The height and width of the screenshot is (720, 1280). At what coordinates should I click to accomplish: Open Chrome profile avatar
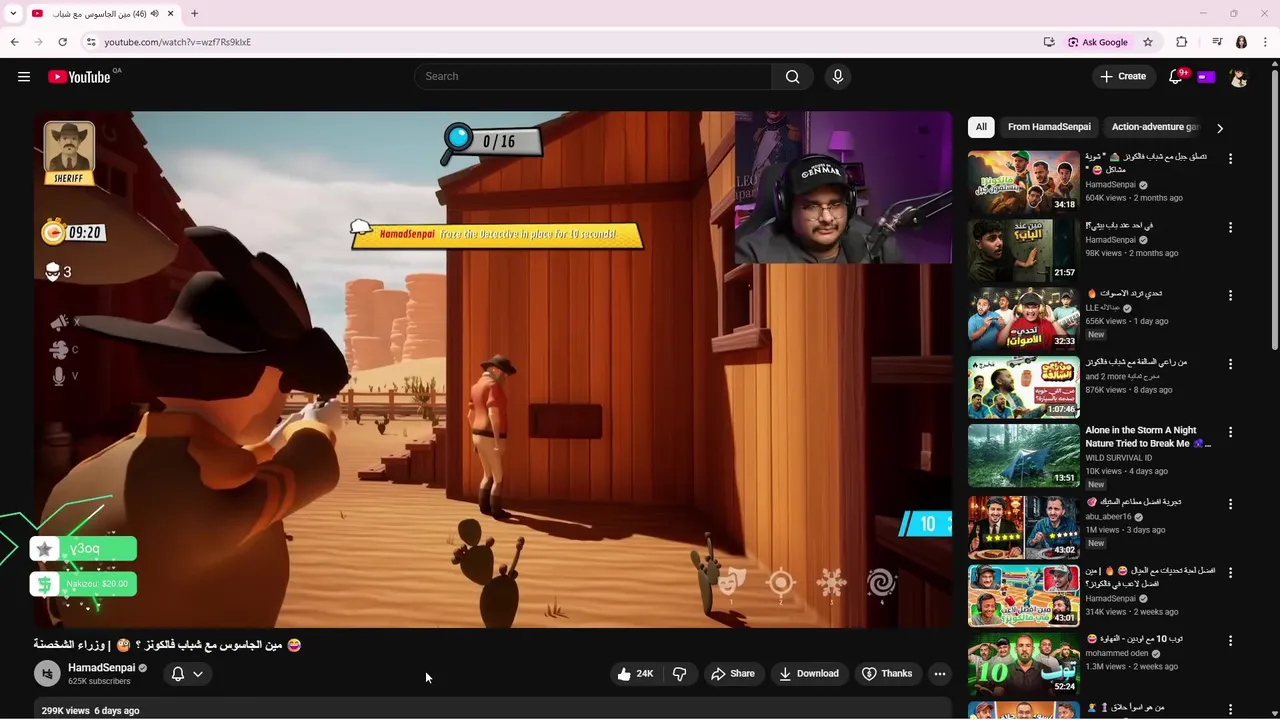[1241, 42]
